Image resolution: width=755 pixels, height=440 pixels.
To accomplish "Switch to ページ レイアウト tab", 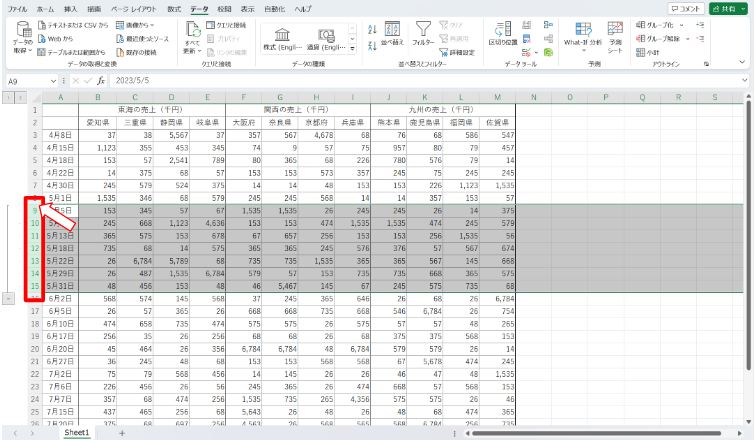I will tap(133, 9).
